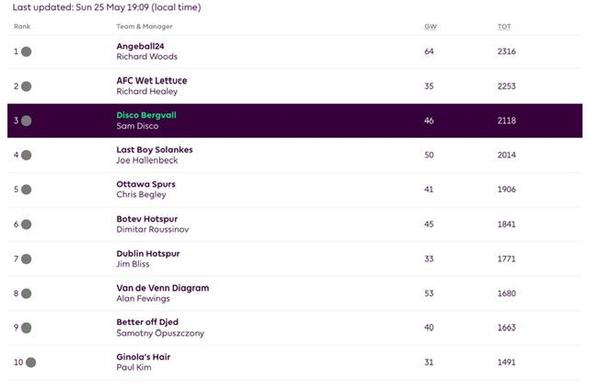View the Dublin Hotspur team
This screenshot has height=391, width=589.
[148, 254]
